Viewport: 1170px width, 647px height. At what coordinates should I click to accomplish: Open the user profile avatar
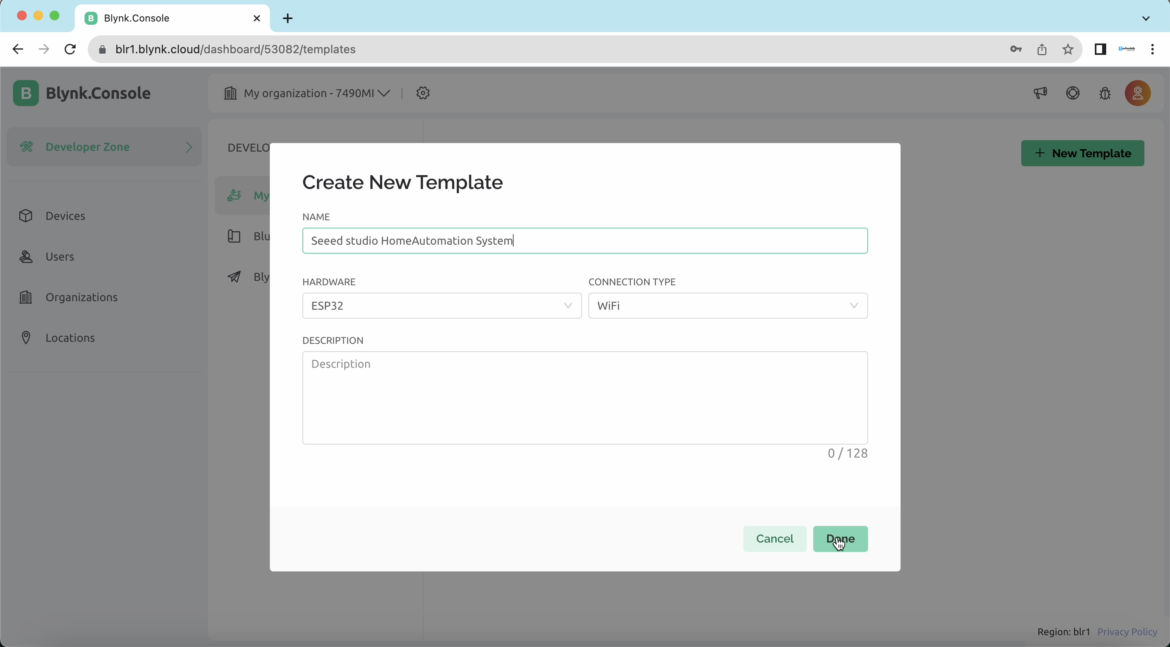(1137, 93)
